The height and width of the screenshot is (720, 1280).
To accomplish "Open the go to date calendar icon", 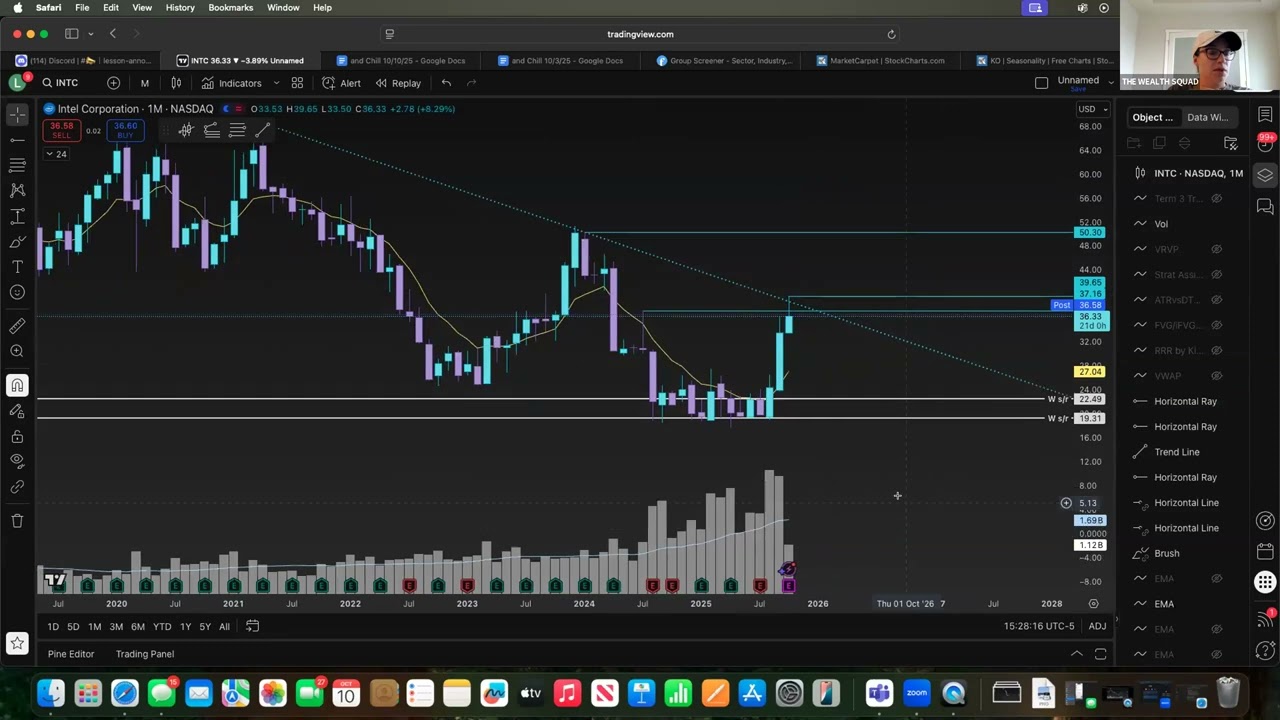I will [x=252, y=626].
